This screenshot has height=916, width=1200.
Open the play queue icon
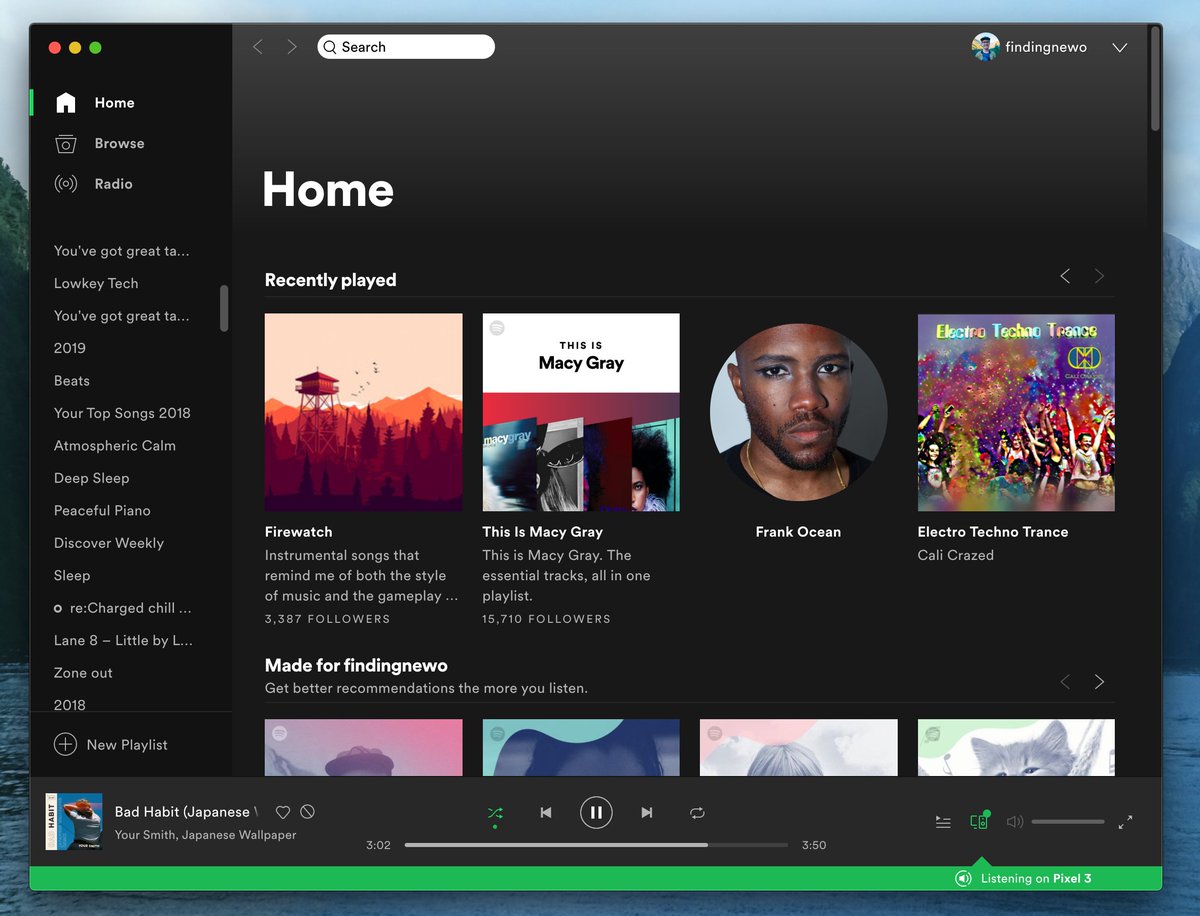[x=943, y=822]
